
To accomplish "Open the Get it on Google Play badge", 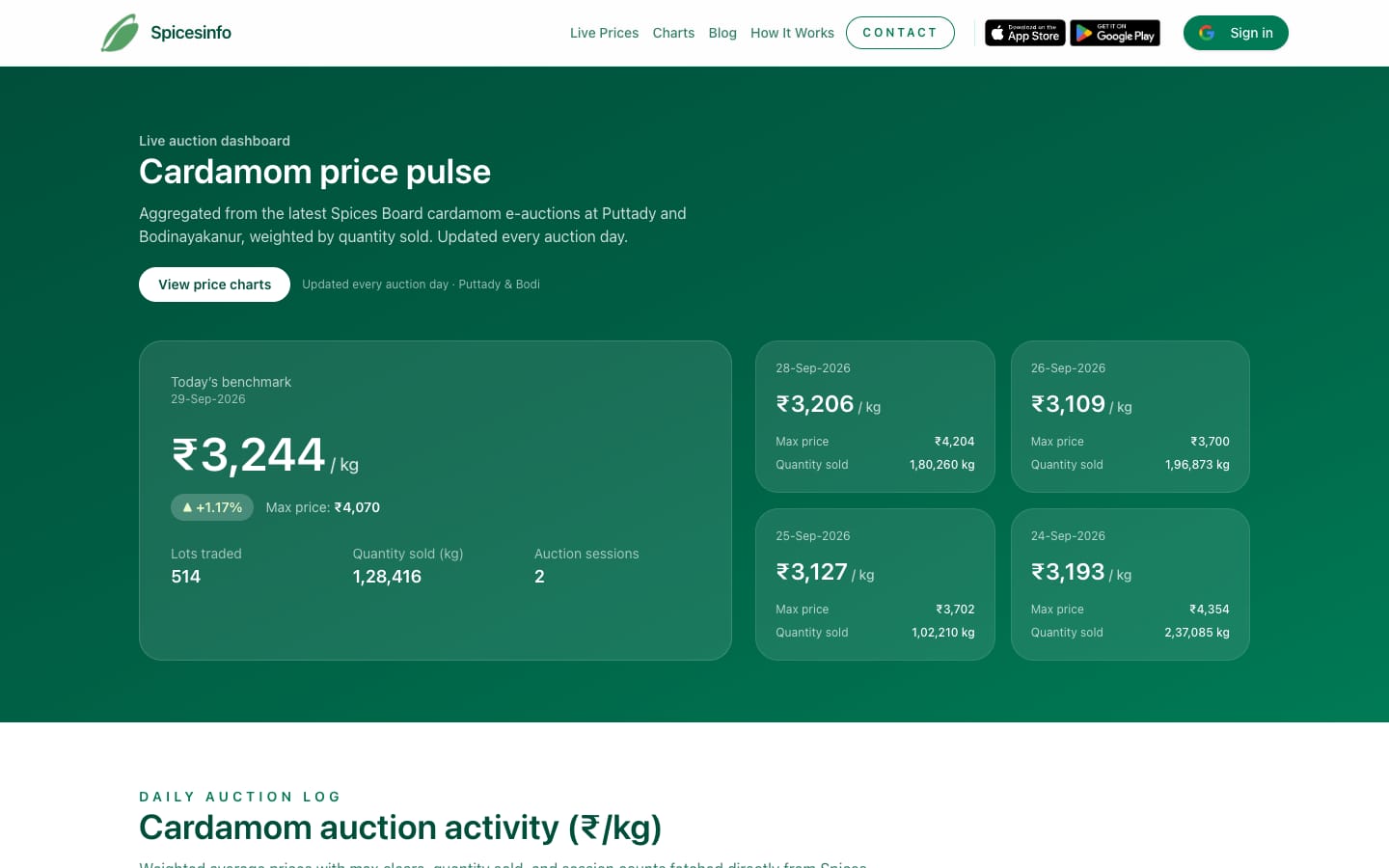I will [1115, 33].
